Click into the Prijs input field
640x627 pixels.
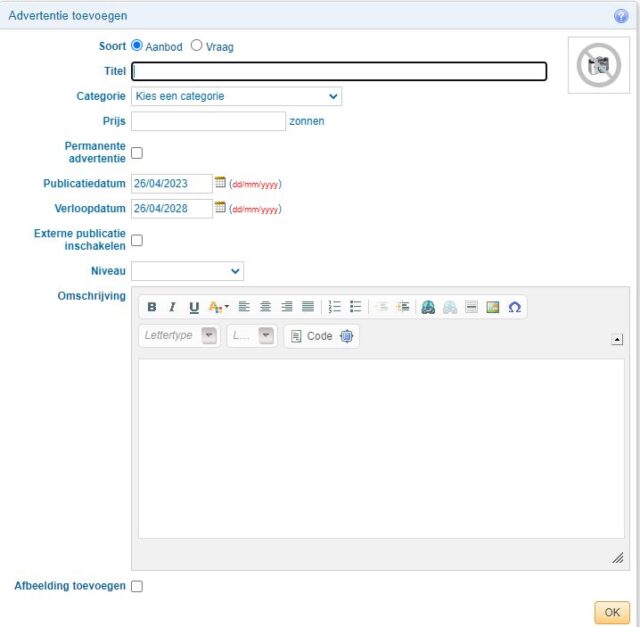pos(208,121)
